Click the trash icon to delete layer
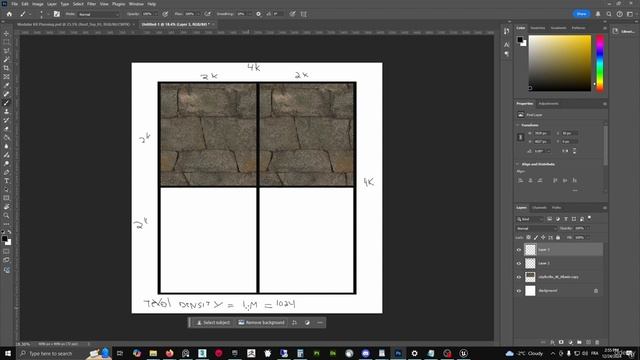640x360 pixels. point(597,342)
